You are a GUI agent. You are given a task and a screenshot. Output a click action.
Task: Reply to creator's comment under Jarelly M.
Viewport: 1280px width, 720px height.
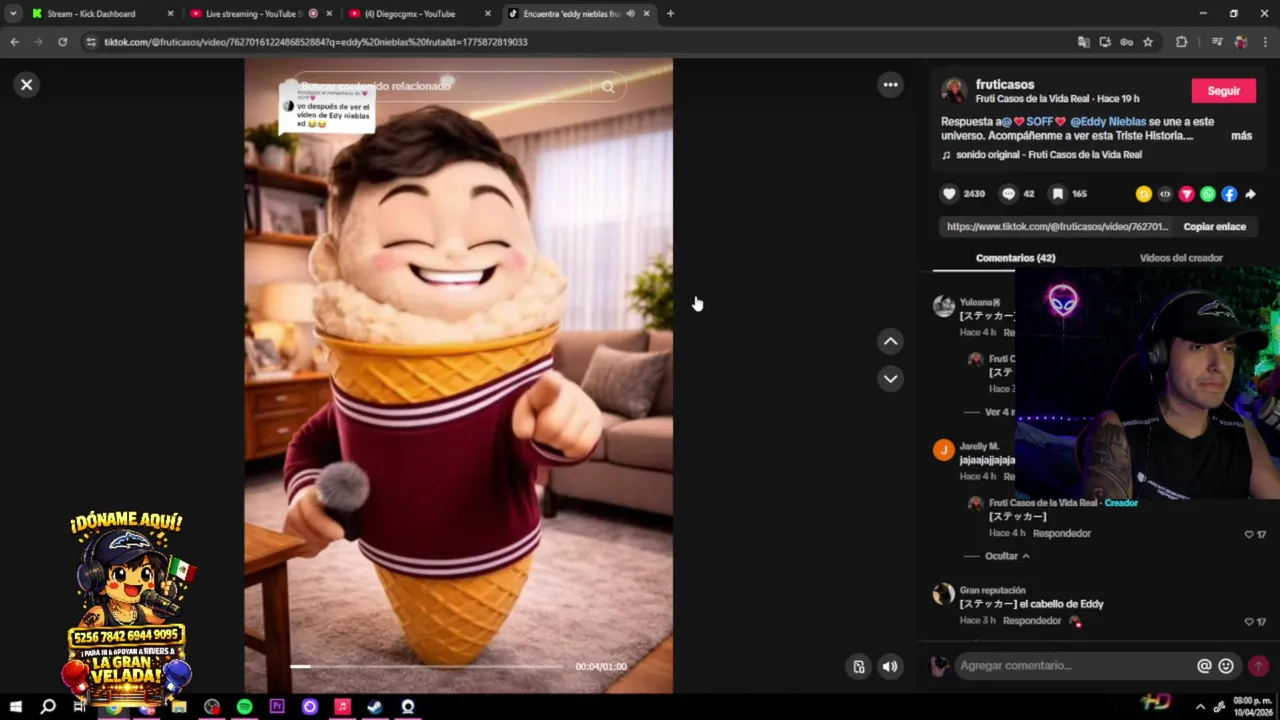(x=1062, y=534)
